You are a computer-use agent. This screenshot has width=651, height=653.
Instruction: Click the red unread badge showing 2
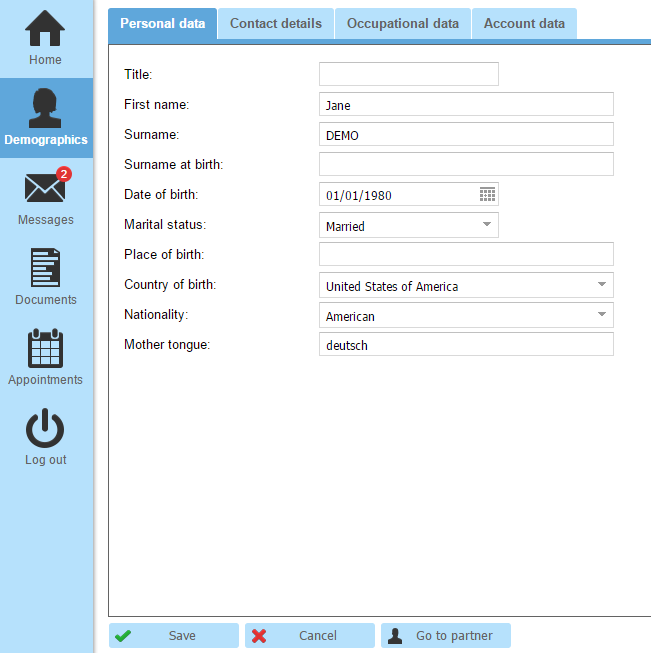64,174
